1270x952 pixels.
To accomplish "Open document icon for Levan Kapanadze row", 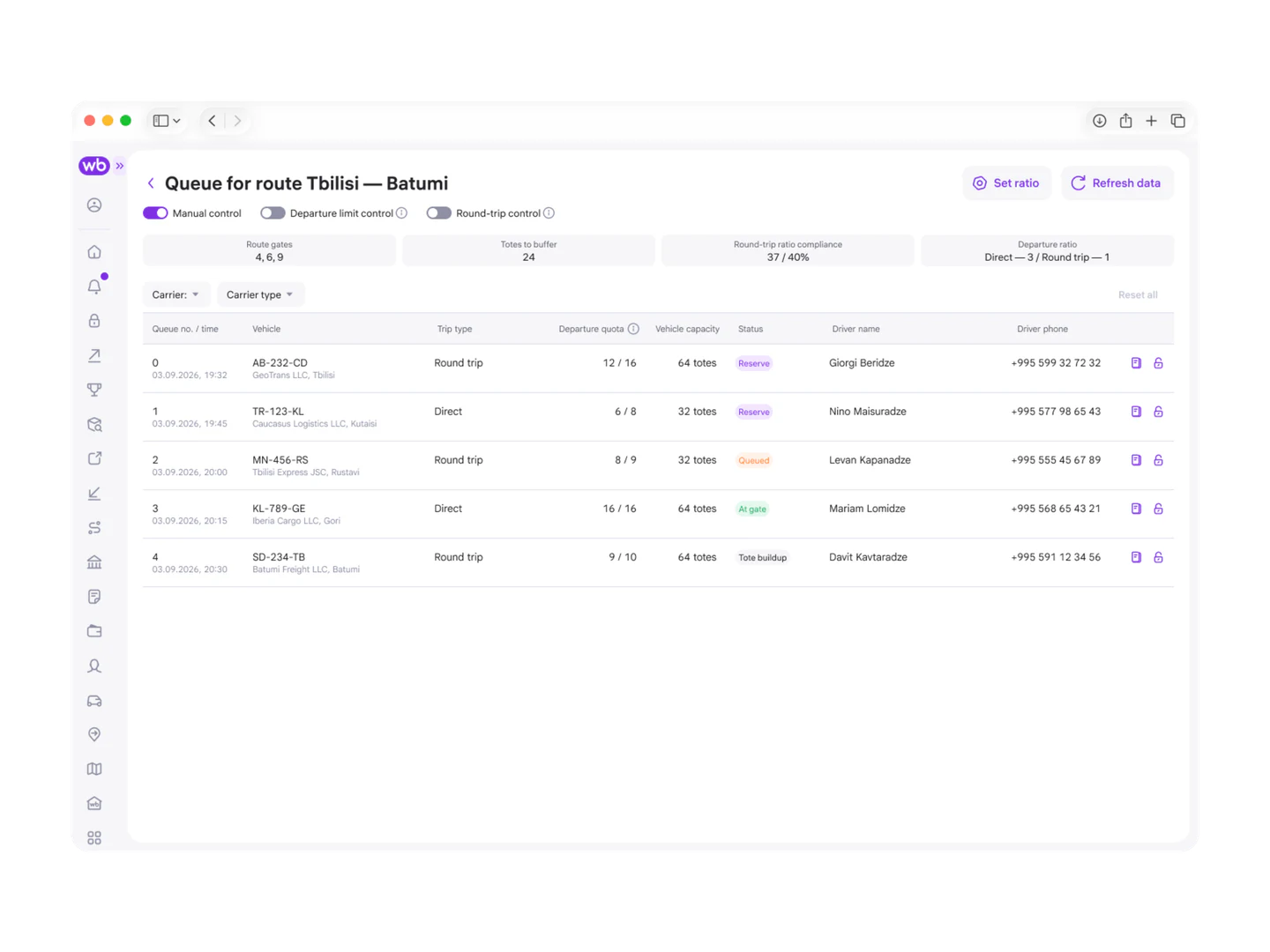I will pos(1136,460).
